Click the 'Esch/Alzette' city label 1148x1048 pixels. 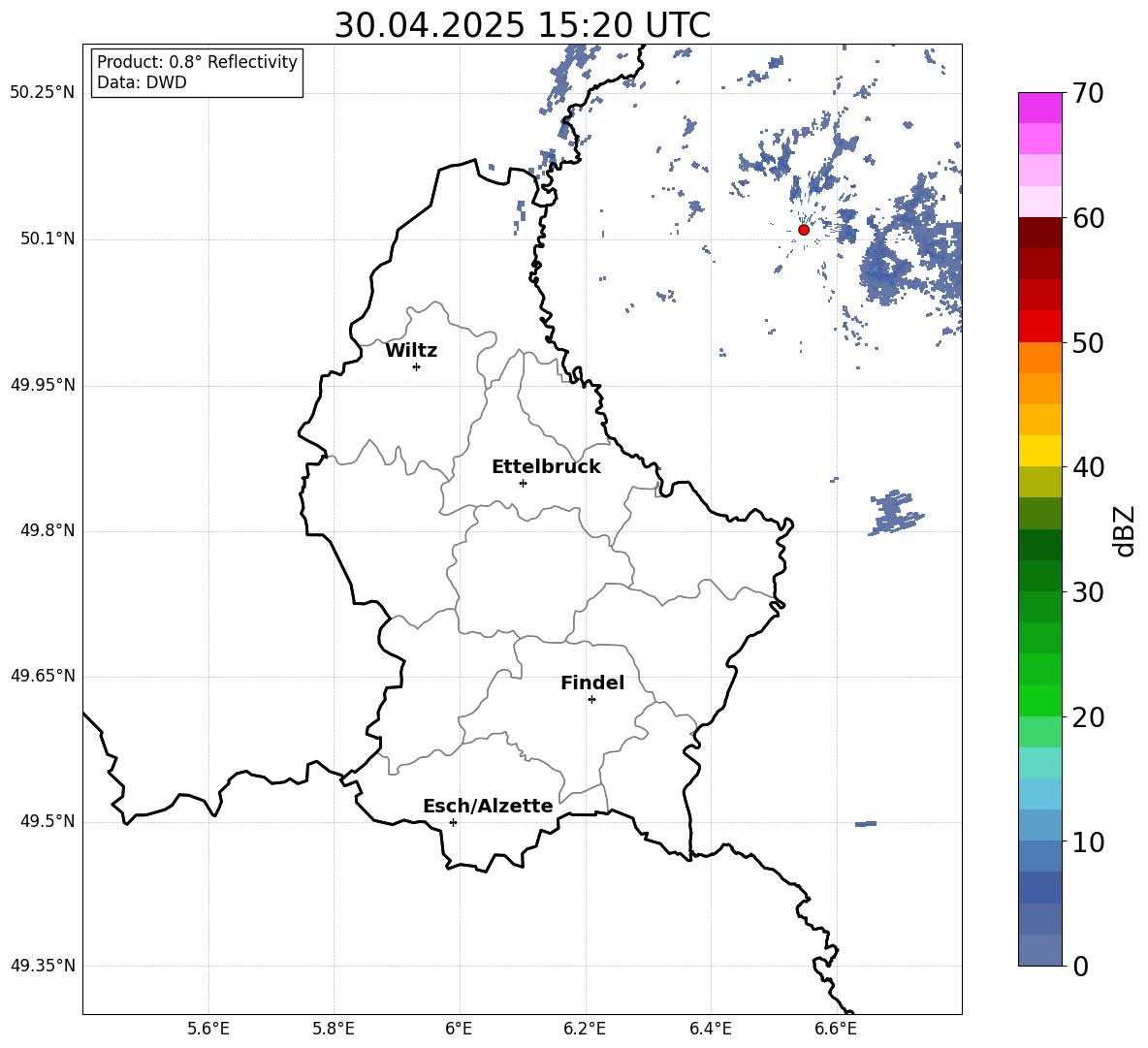point(488,806)
